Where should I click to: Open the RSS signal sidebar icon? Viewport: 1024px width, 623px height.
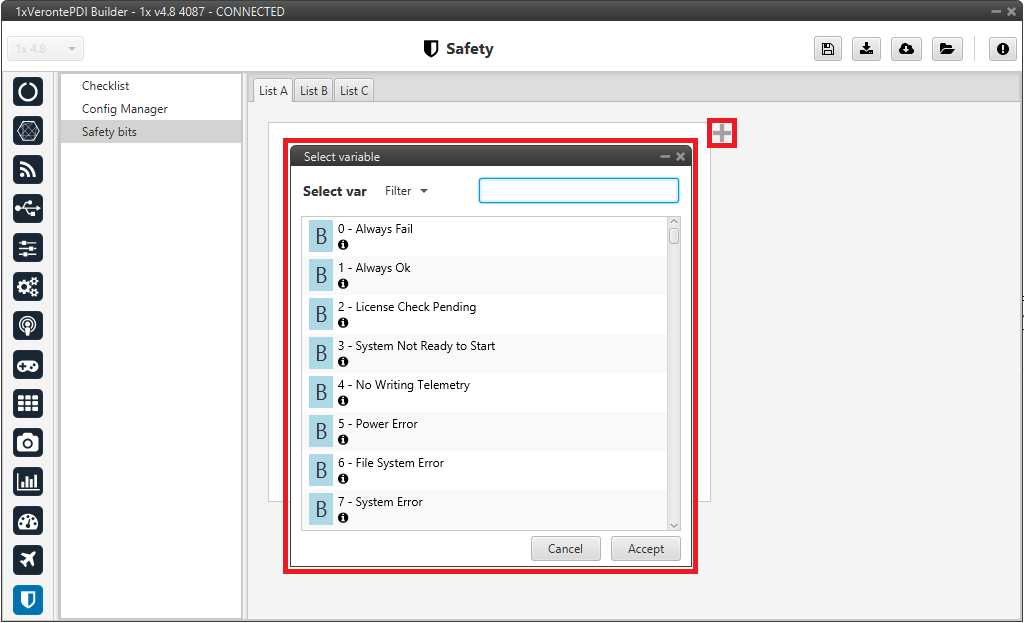coord(27,170)
